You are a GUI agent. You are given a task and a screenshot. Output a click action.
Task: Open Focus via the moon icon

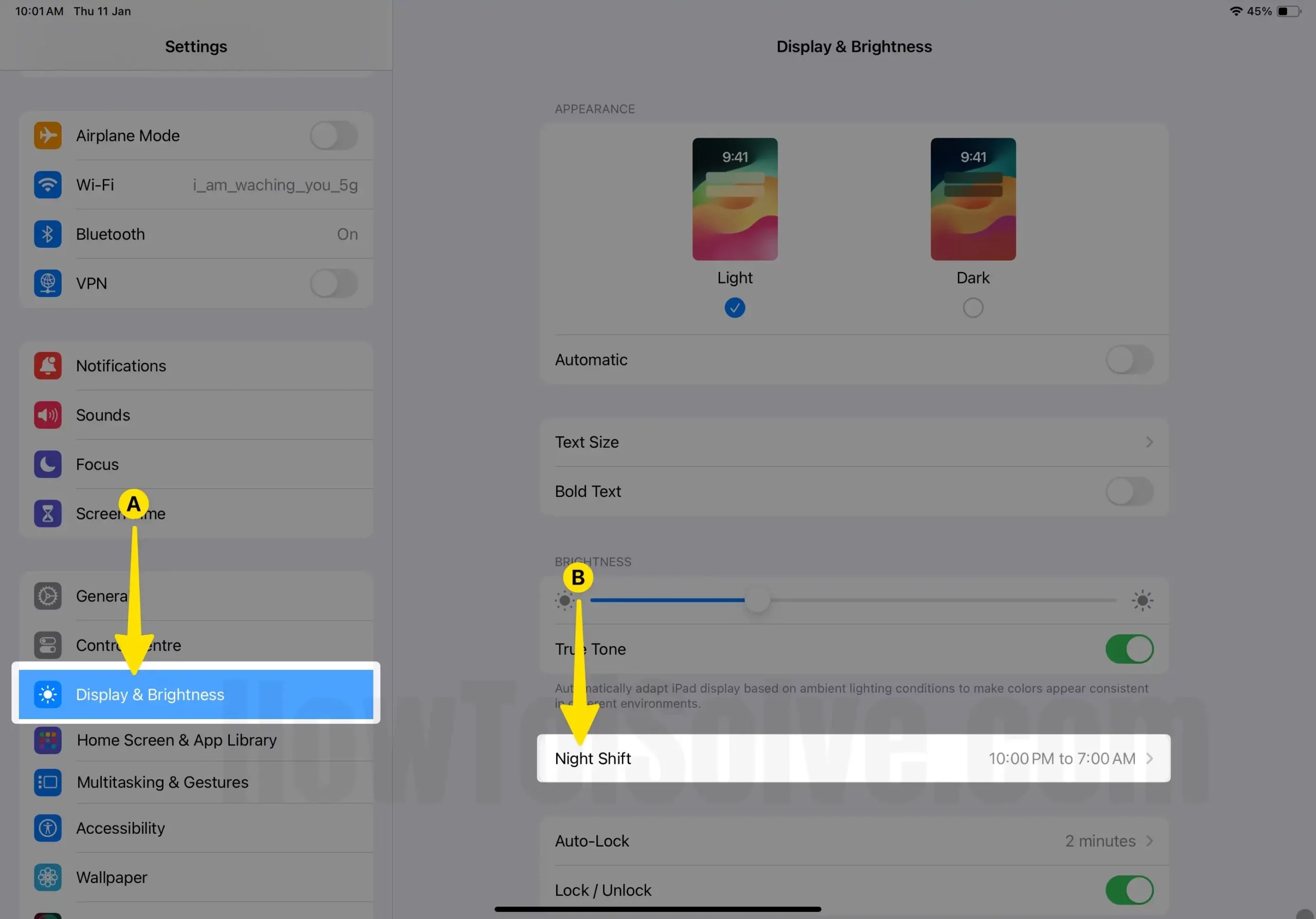click(48, 464)
